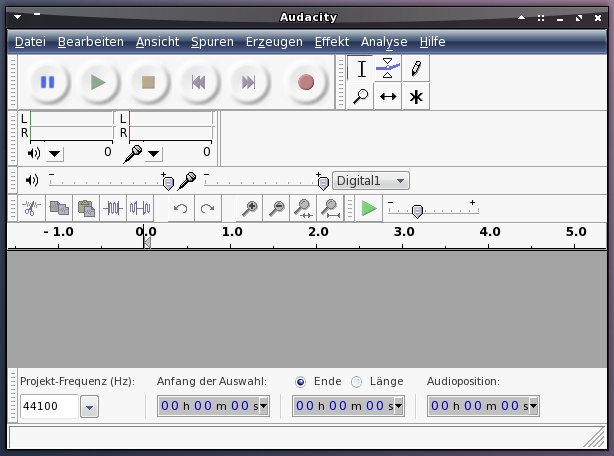The width and height of the screenshot is (614, 456).
Task: Open the Analyse menu
Action: (384, 41)
